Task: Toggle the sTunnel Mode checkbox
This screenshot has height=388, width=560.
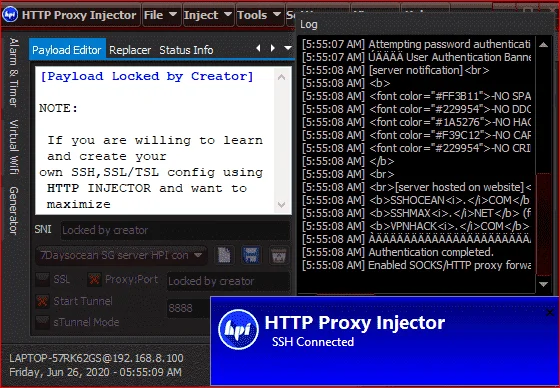Action: coord(42,322)
